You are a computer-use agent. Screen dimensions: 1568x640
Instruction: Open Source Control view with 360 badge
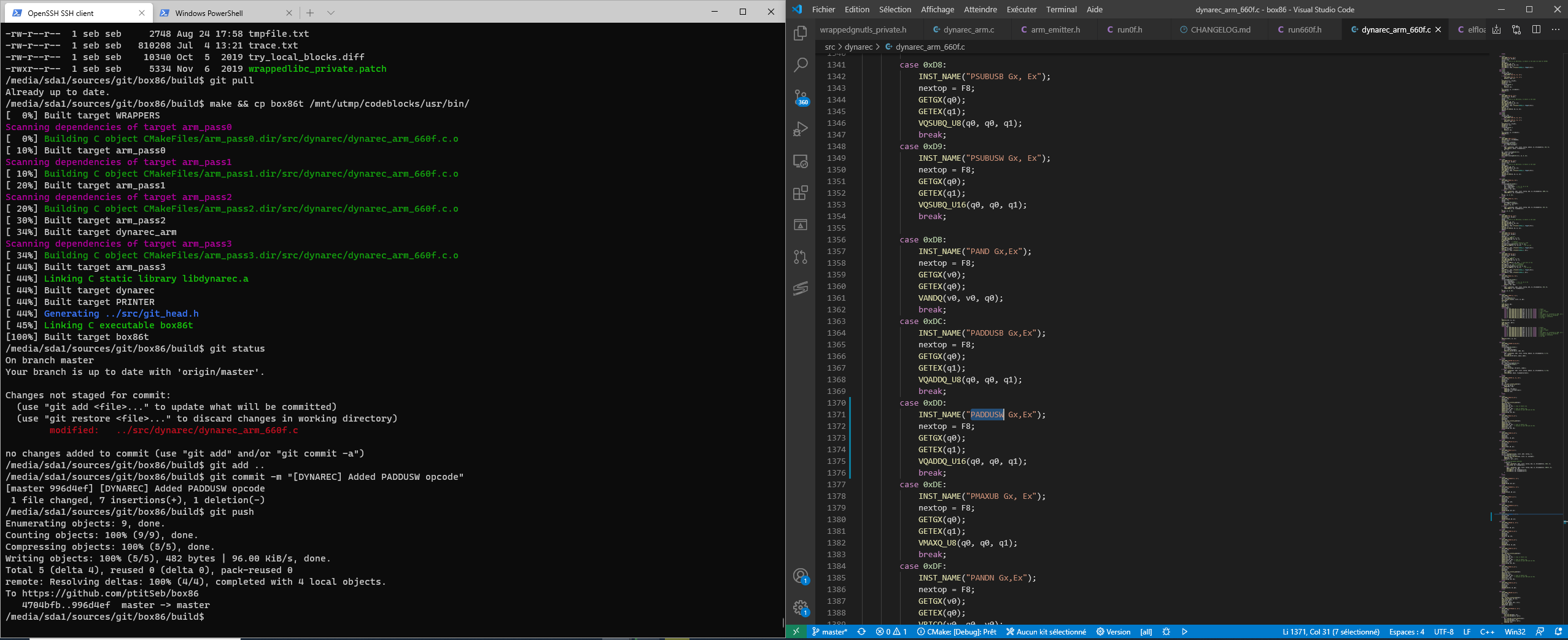point(801,97)
